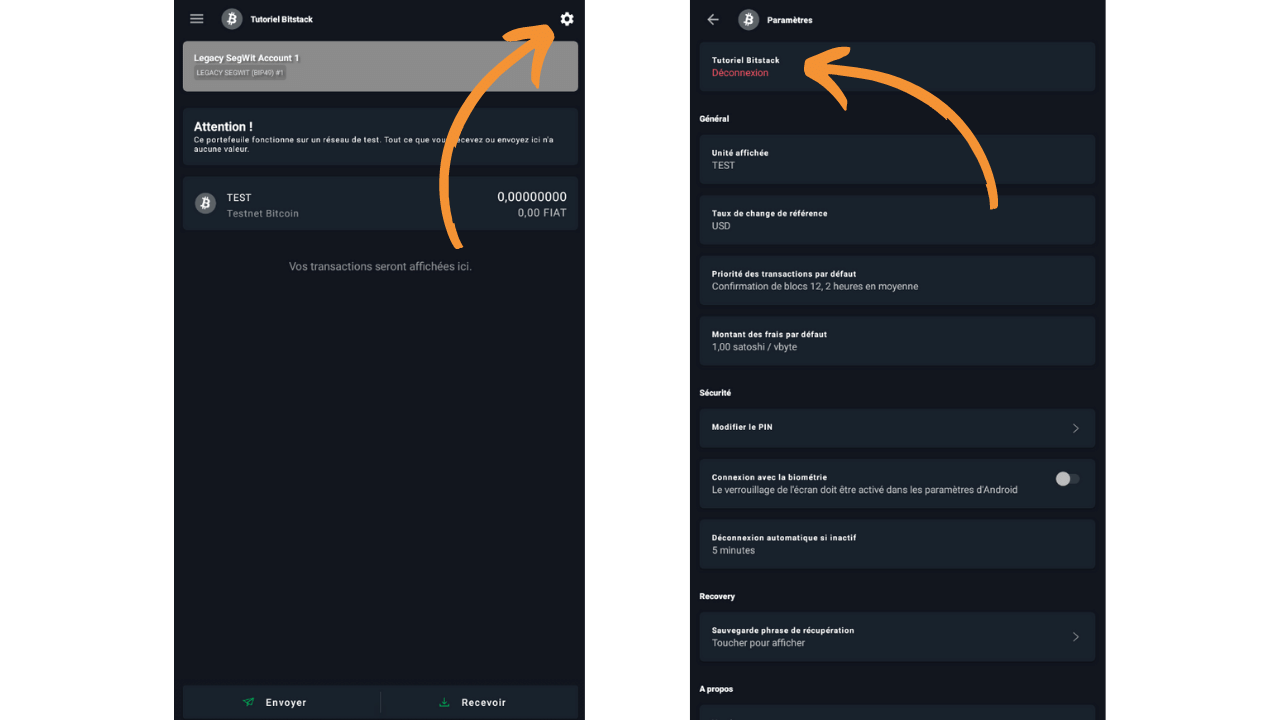Go back with the Paramètres back arrow
The height and width of the screenshot is (720, 1280).
pyautogui.click(x=713, y=19)
